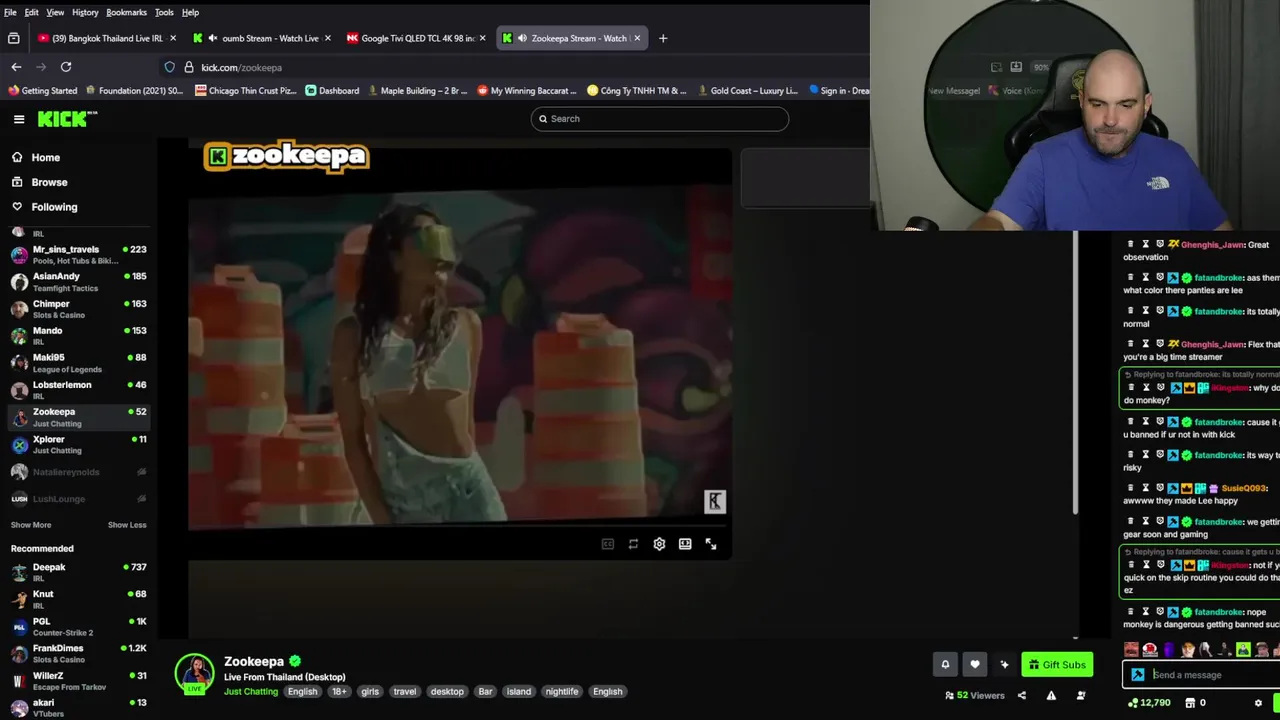Click the Gift Subs button
The image size is (1280, 720).
[x=1057, y=664]
